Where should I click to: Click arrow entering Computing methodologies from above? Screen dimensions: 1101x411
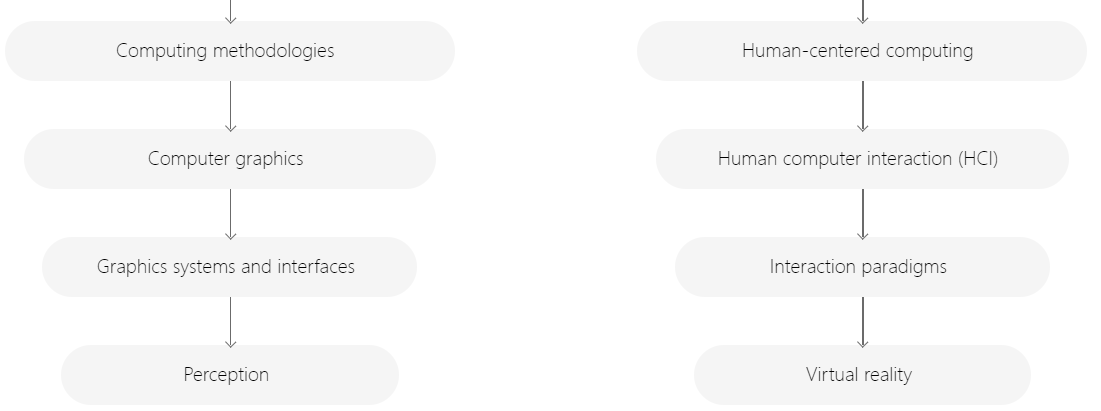[x=230, y=11]
